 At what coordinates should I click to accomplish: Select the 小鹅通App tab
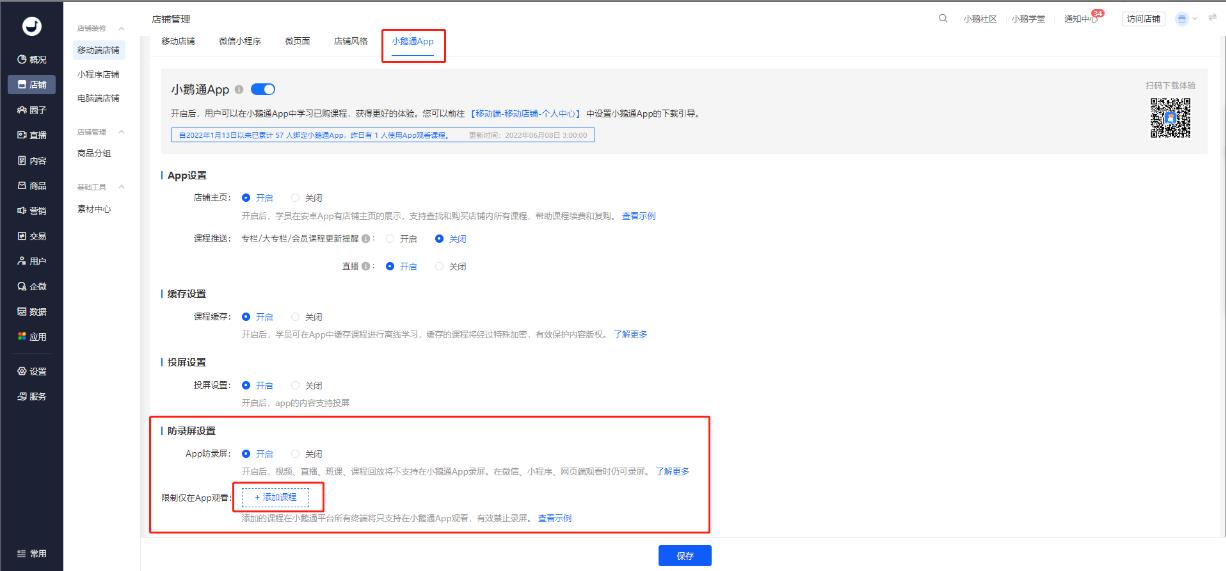pos(412,41)
